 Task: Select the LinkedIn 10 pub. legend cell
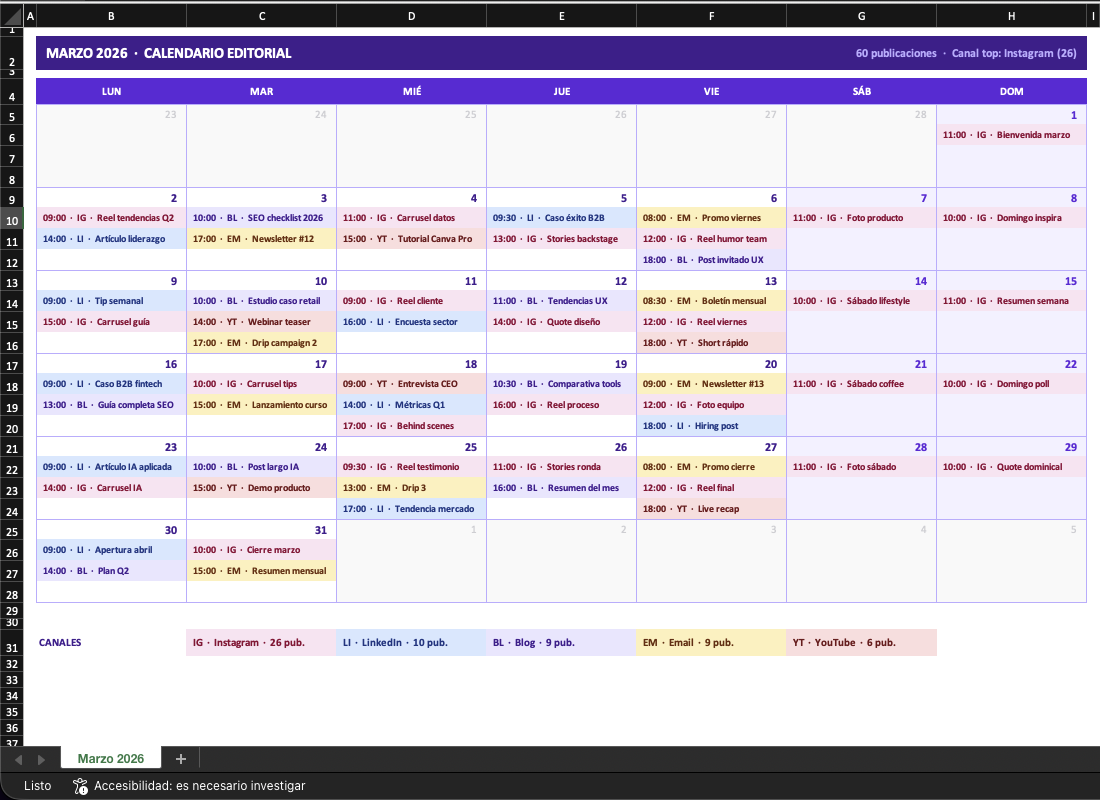pyautogui.click(x=412, y=643)
